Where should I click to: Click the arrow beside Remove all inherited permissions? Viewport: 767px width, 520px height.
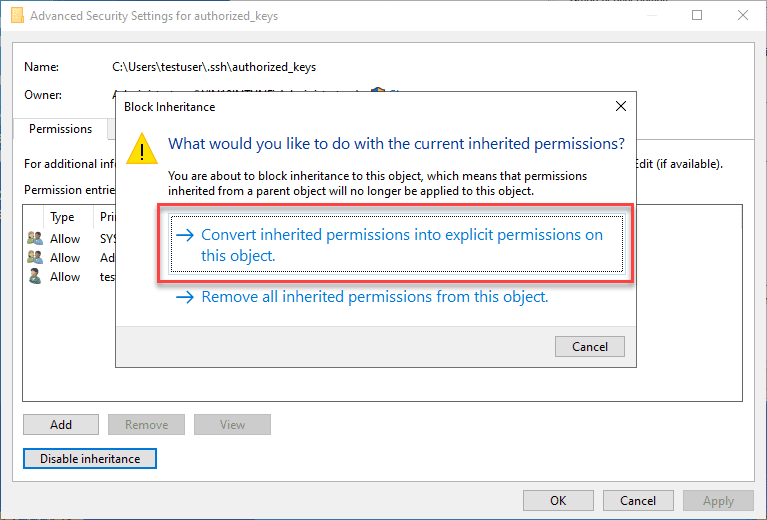tap(185, 297)
